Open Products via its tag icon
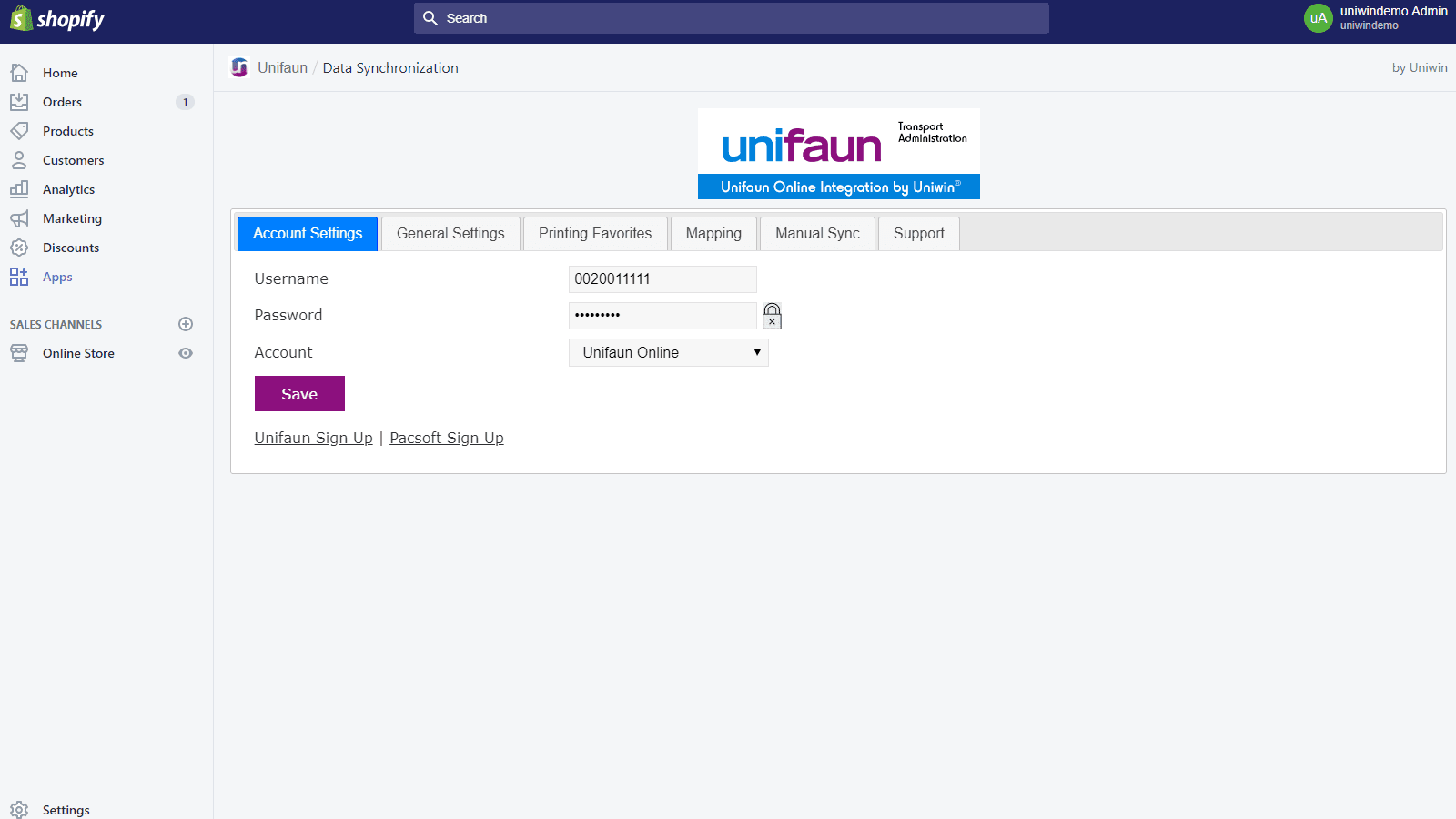Viewport: 1456px width, 819px height. click(19, 131)
